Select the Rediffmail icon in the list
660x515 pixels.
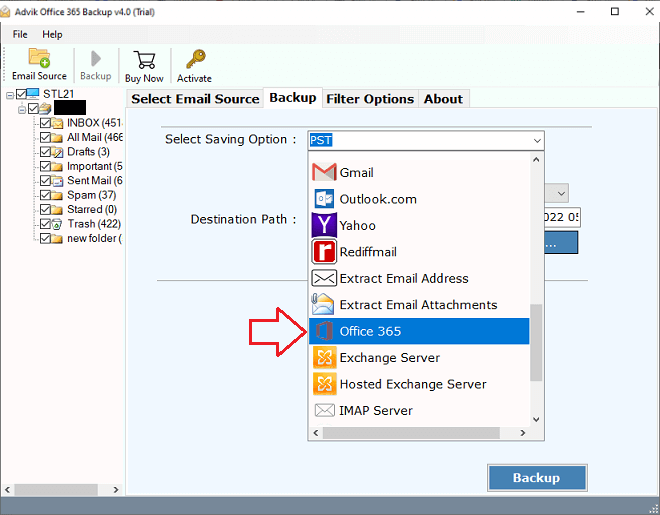coord(324,252)
